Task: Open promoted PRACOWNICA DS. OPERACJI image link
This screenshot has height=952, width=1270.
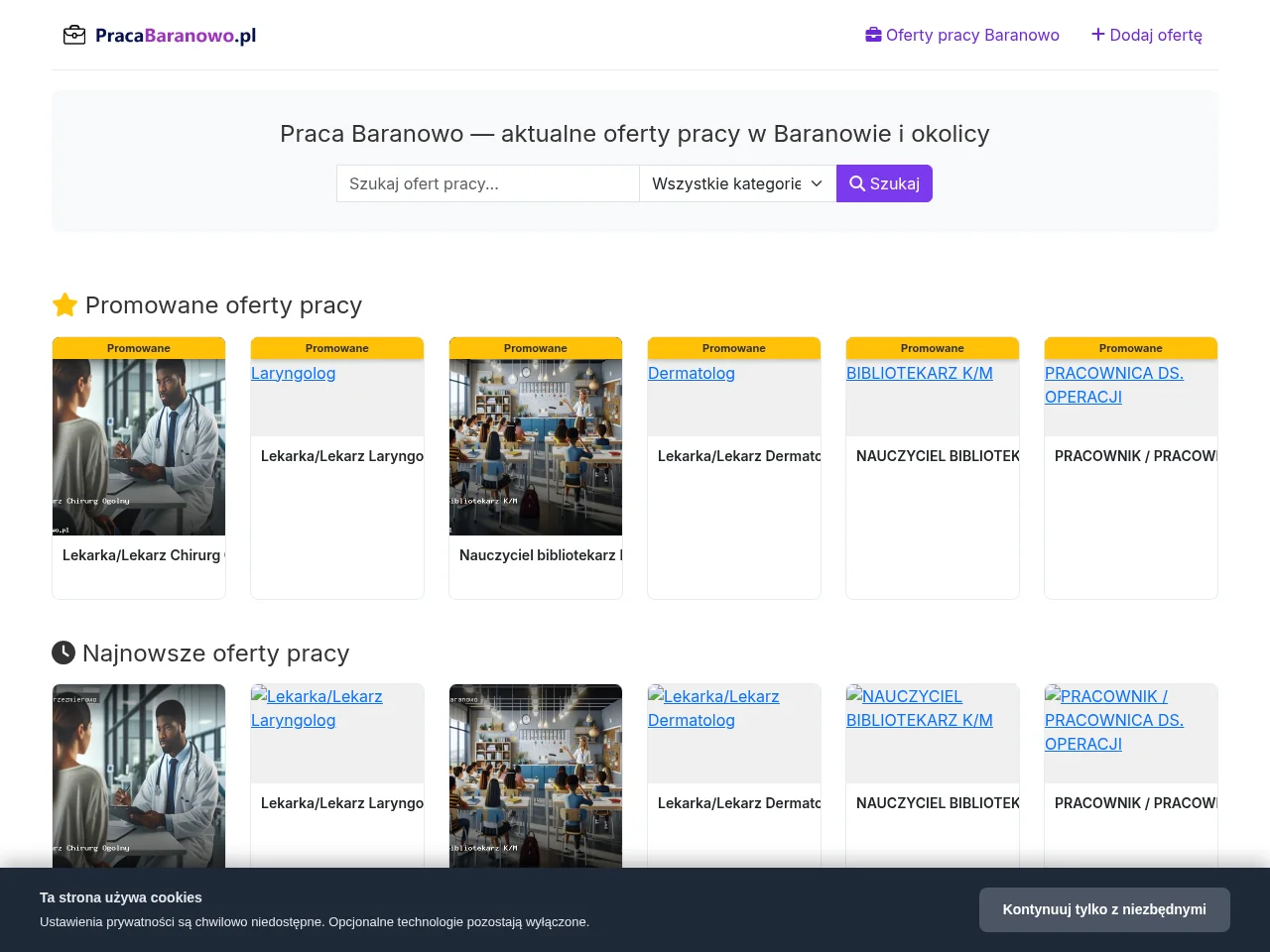Action: pyautogui.click(x=1114, y=385)
